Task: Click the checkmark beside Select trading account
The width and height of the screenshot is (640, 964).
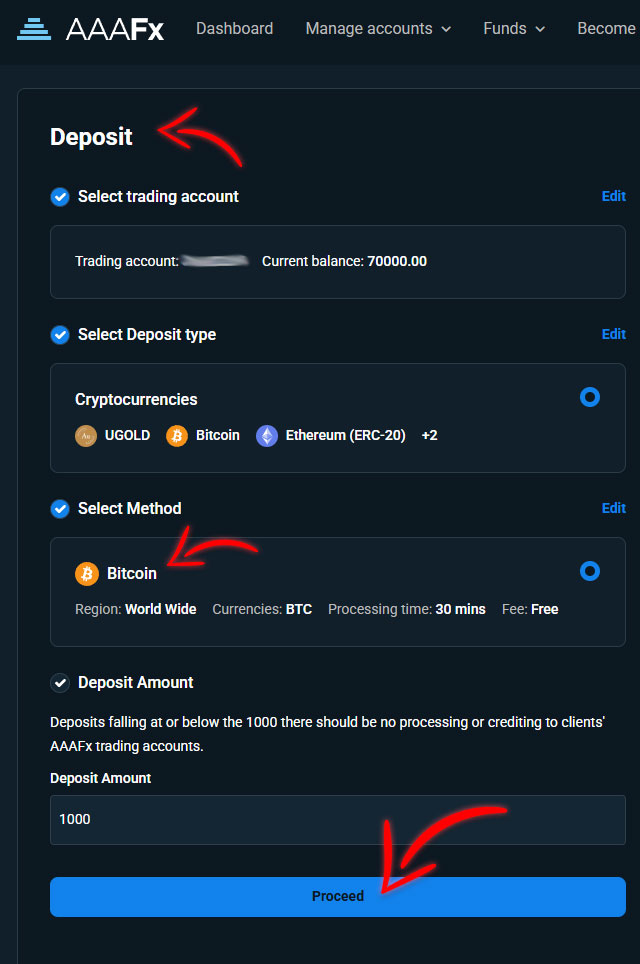Action: [60, 197]
